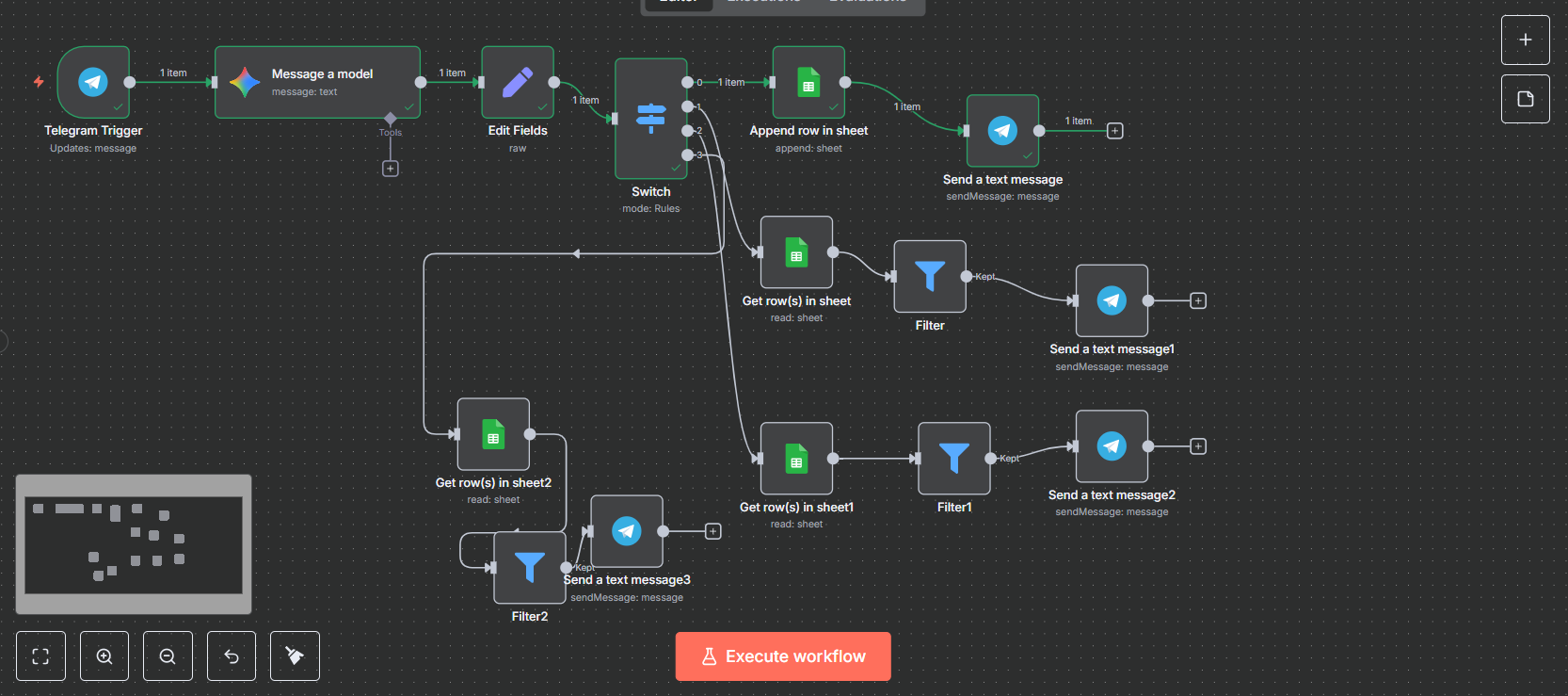1568x696 pixels.
Task: Fit the workflow to view
Action: coord(40,656)
